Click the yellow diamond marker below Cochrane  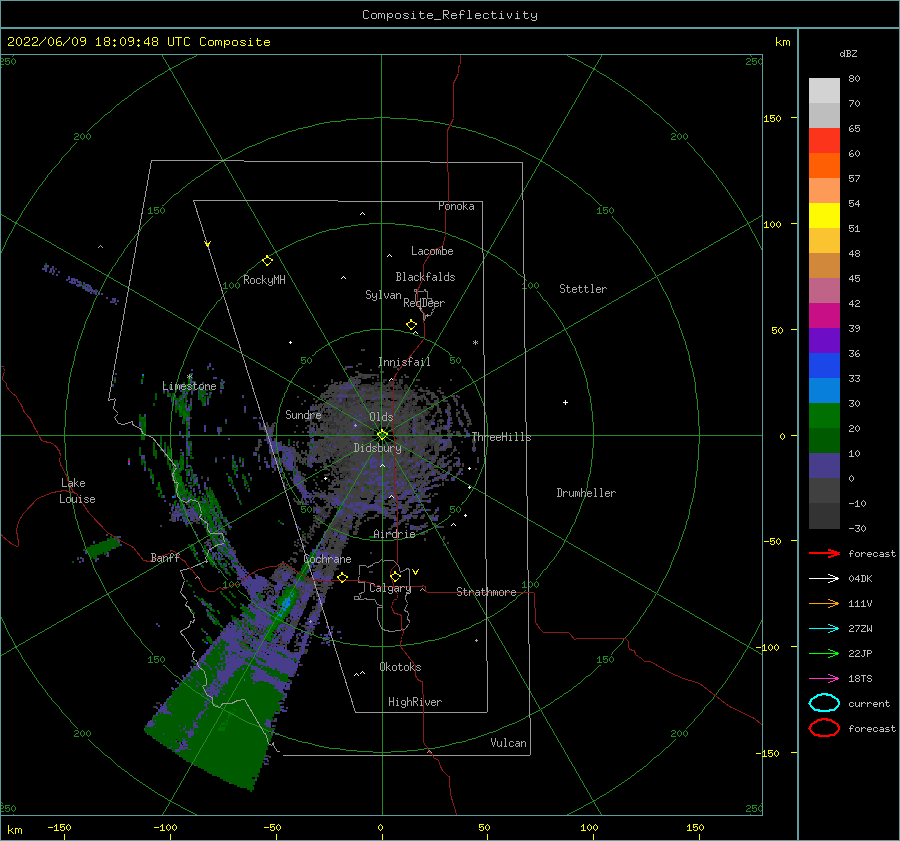(x=343, y=577)
